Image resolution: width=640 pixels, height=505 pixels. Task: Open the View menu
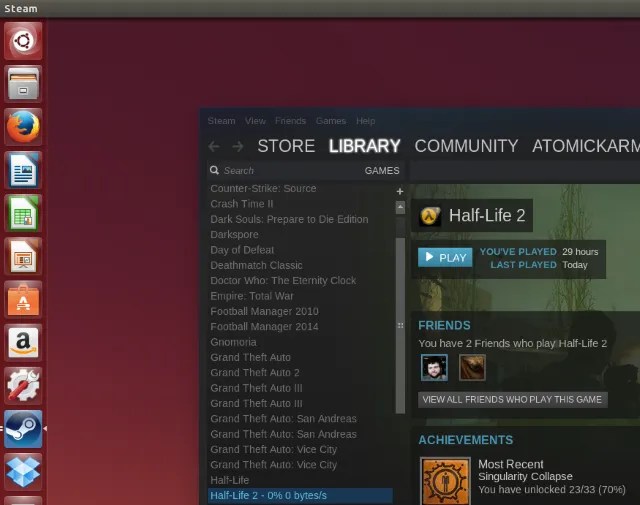pos(255,121)
